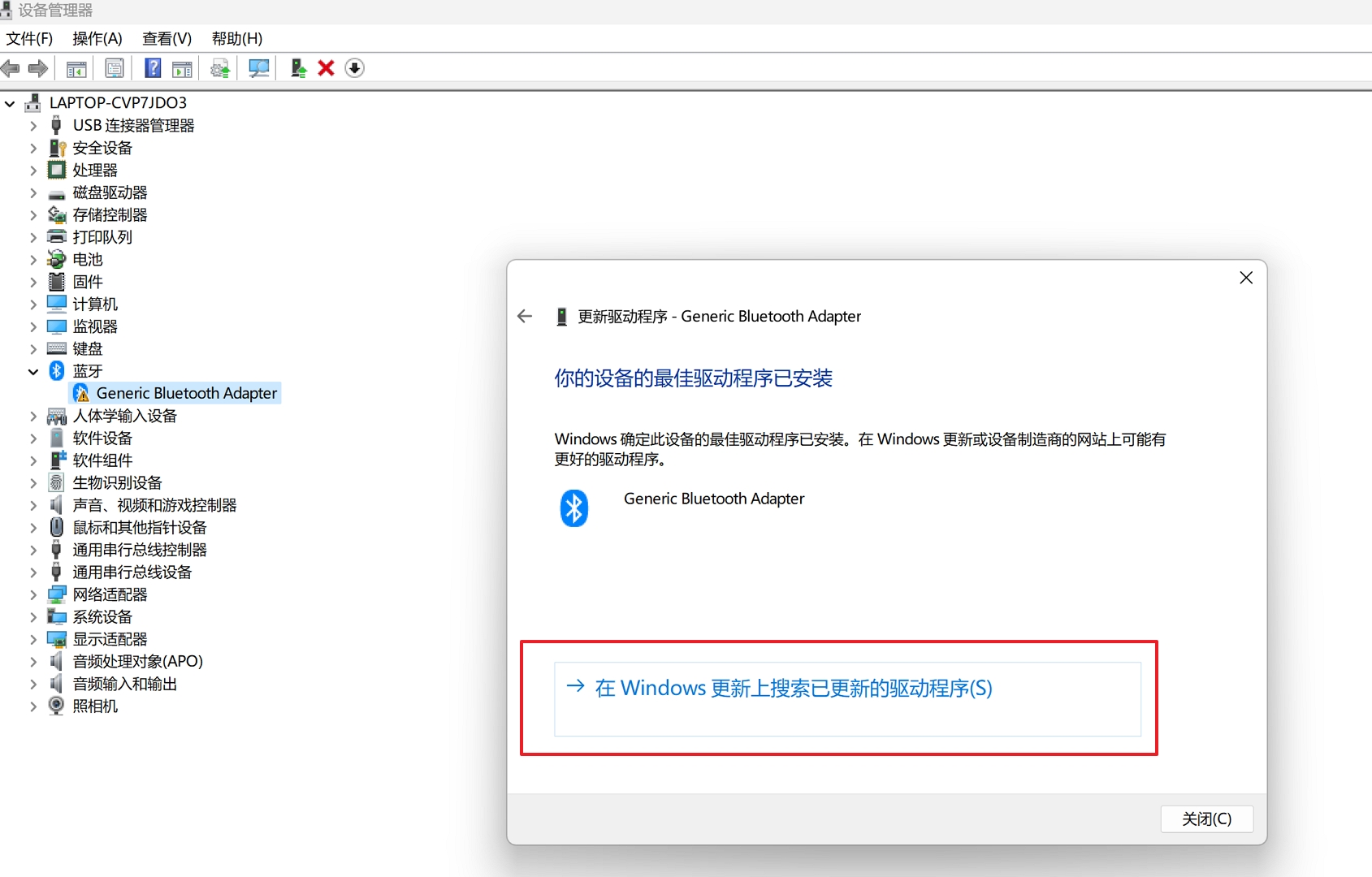Click the 照相机 camera category icon

(x=56, y=706)
